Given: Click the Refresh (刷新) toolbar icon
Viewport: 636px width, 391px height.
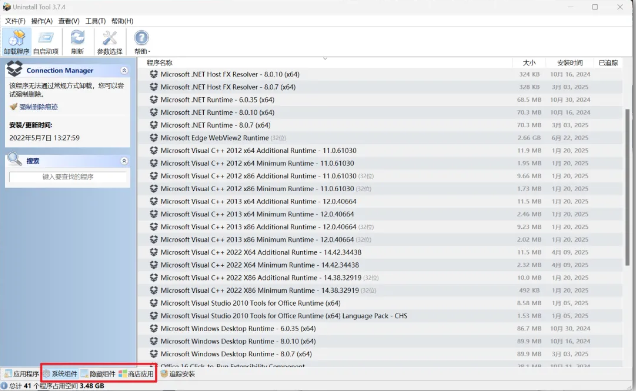Looking at the screenshot, I should coord(77,42).
